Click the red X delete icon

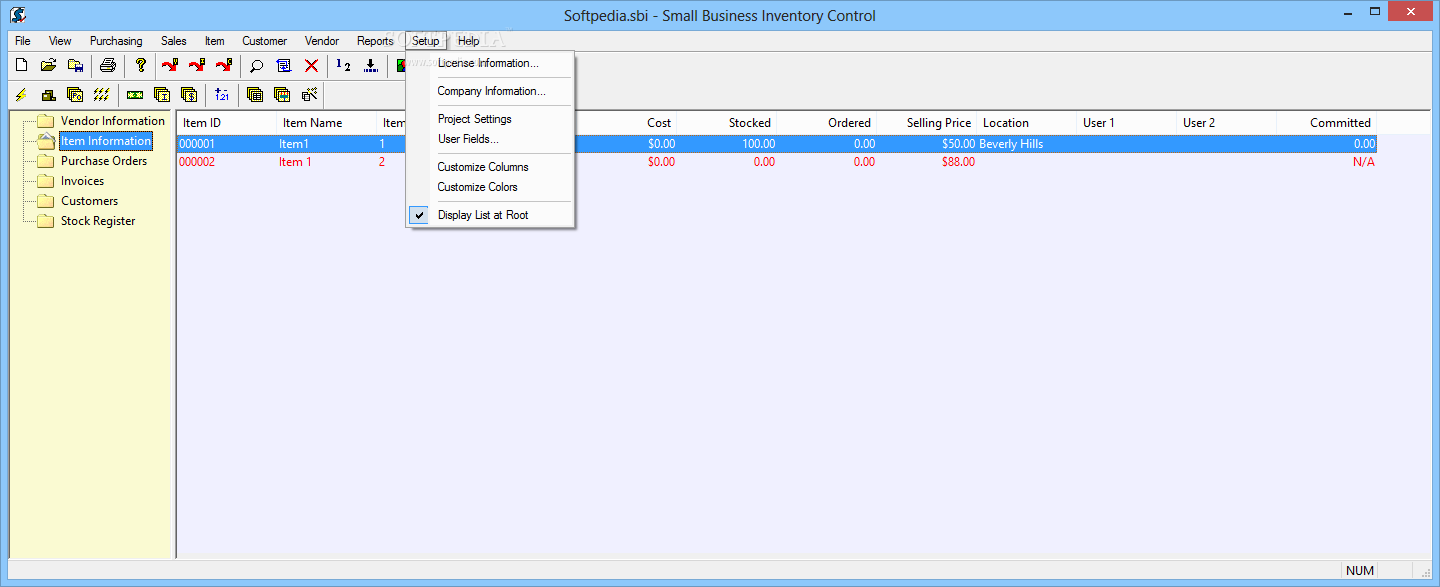pyautogui.click(x=311, y=66)
